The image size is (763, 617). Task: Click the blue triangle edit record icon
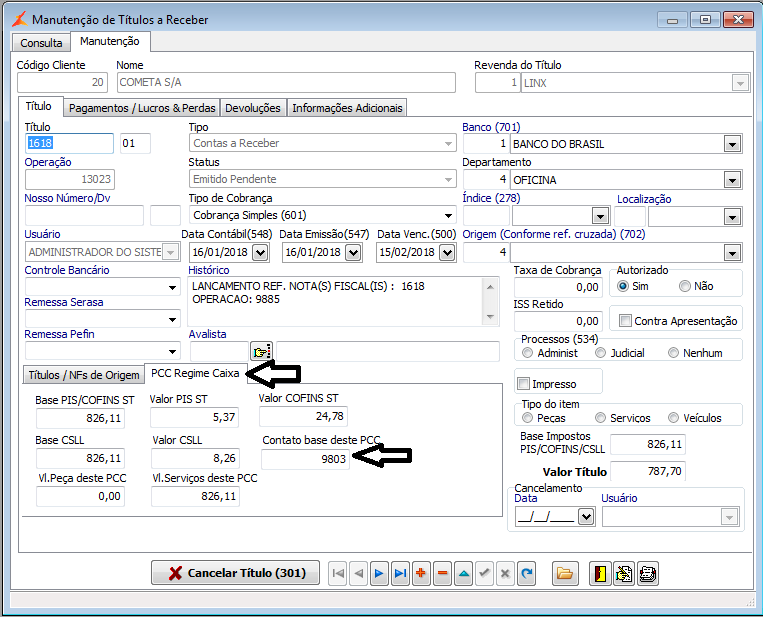[x=463, y=573]
